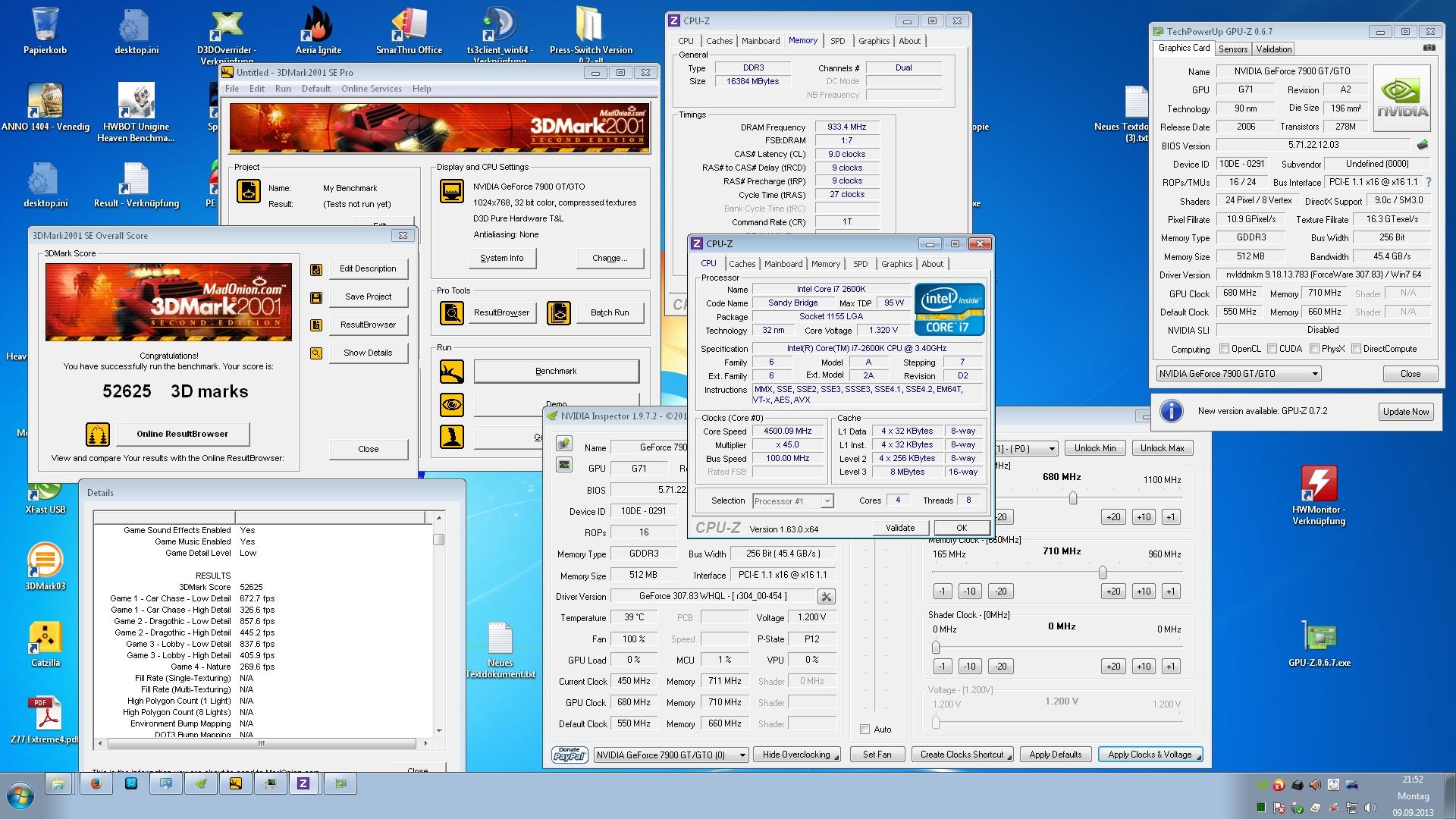1456x819 pixels.
Task: Click the GPU-Z screenshot camera icon
Action: coord(1429,47)
